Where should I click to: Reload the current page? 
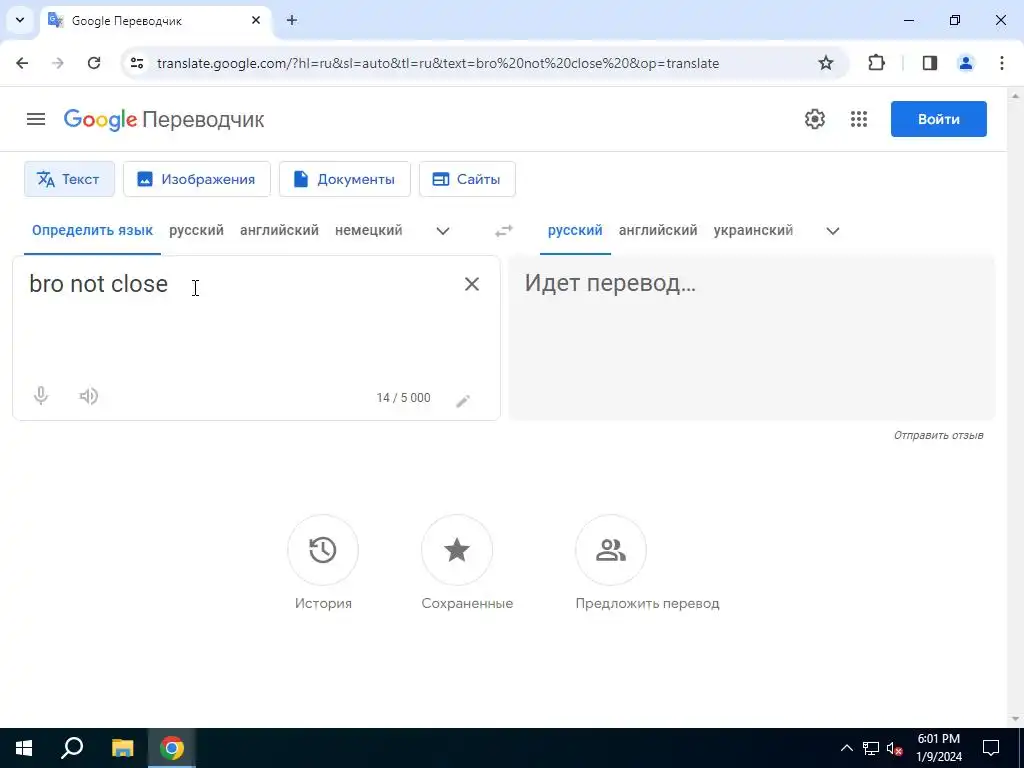[94, 63]
